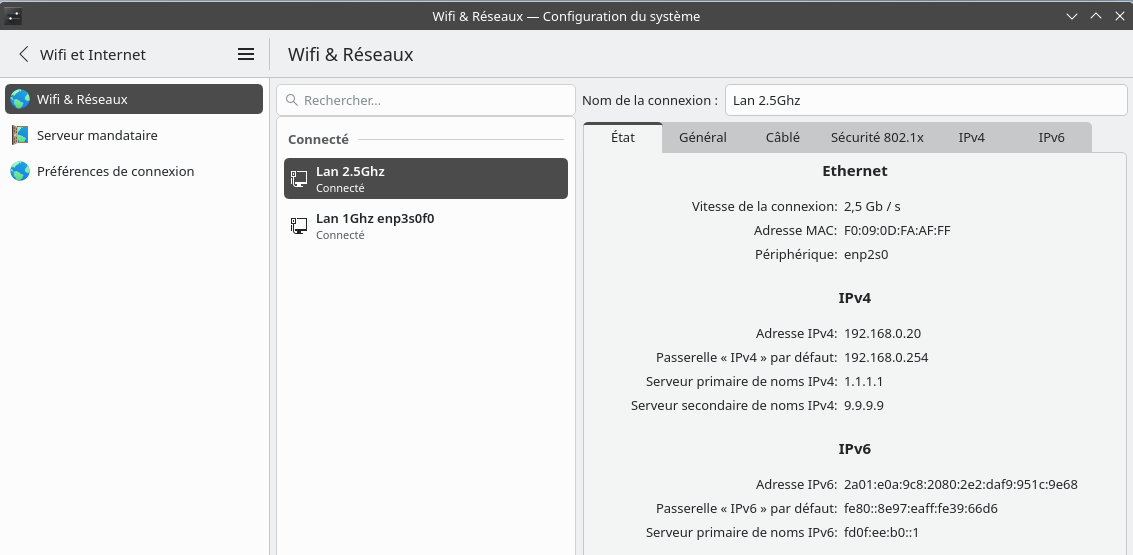Click the ethernet icon of Lan 1Ghz enp3s0f0
Screen dimensions: 1133x555
[299, 226]
